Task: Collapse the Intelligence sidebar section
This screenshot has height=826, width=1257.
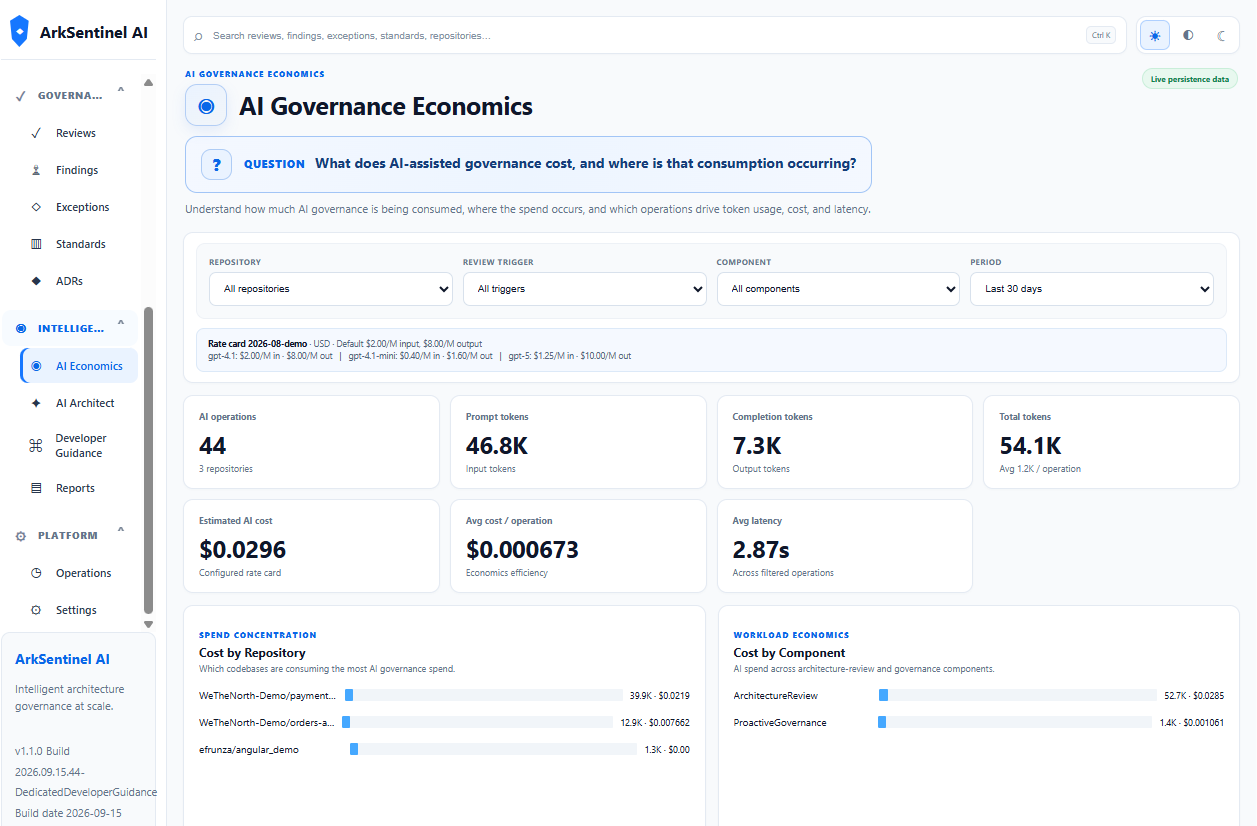Action: pos(121,323)
